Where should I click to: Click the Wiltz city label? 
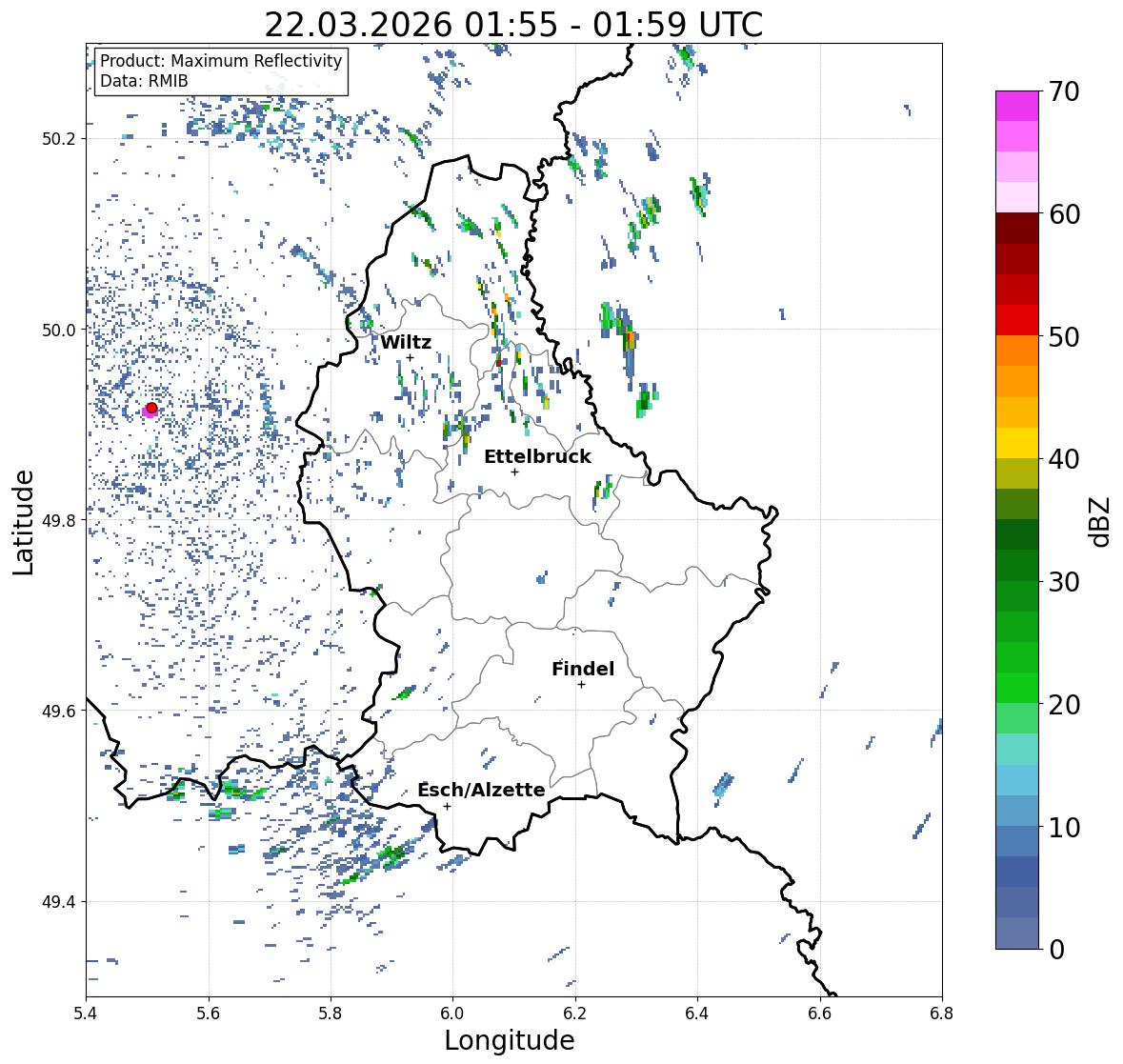406,342
